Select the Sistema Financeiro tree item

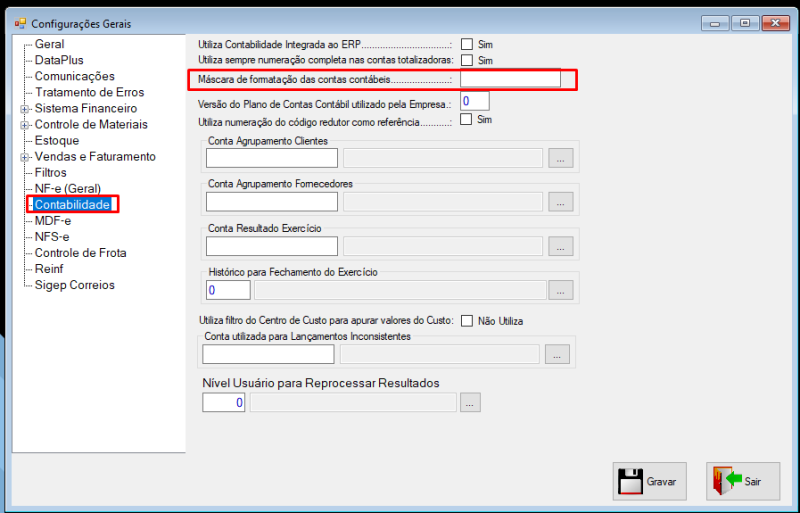(86, 108)
